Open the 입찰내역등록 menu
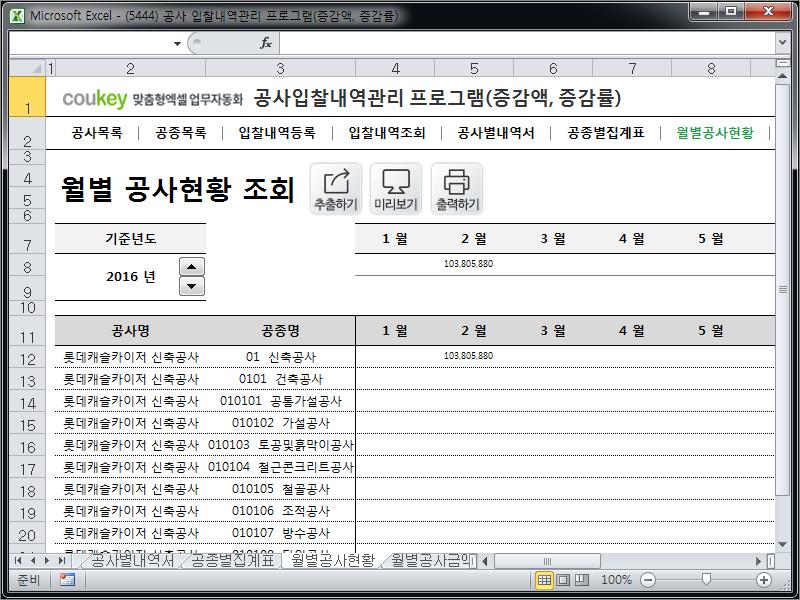800x600 pixels. point(277,133)
